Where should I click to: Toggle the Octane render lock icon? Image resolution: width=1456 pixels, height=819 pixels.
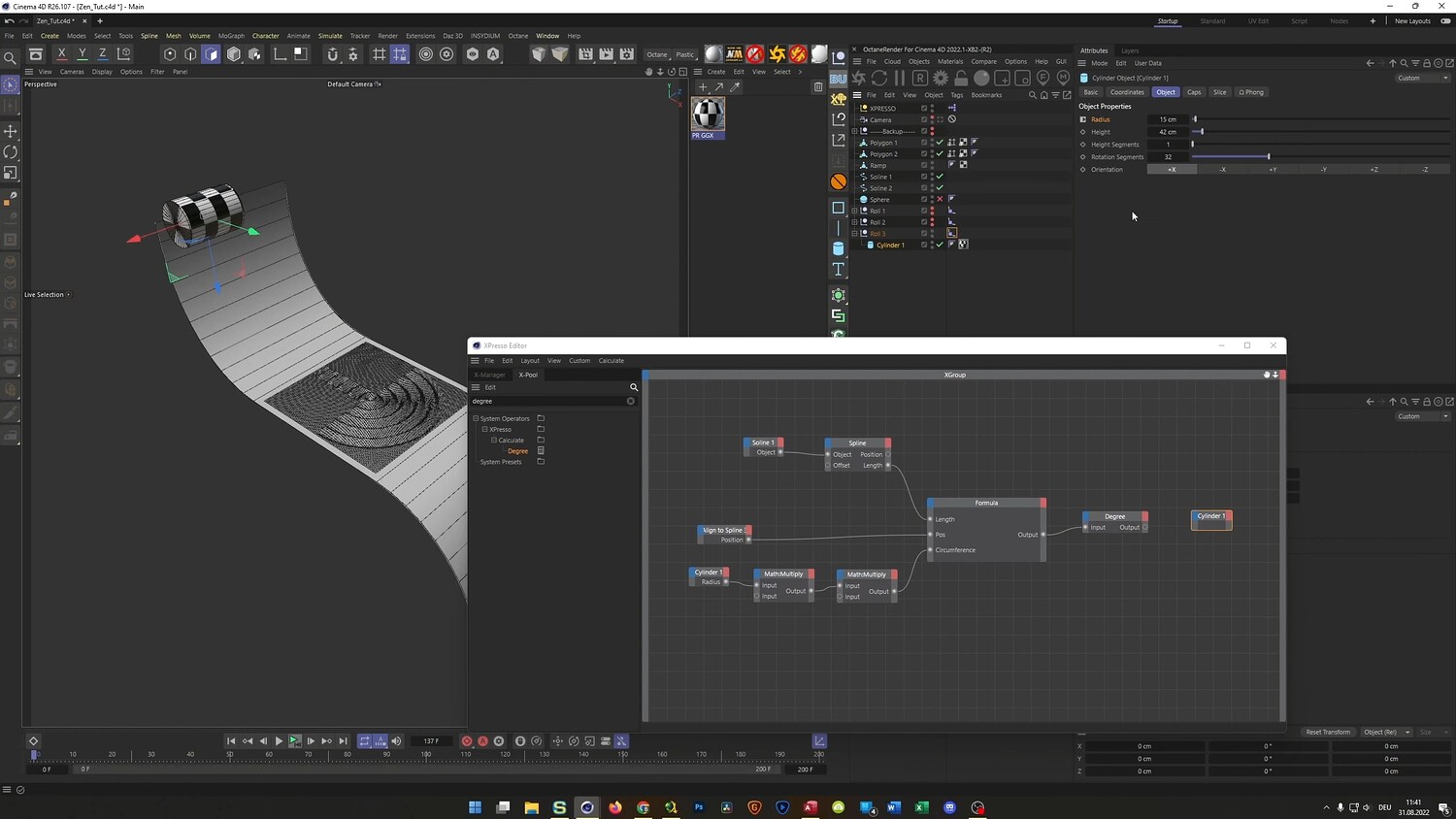pyautogui.click(x=961, y=78)
